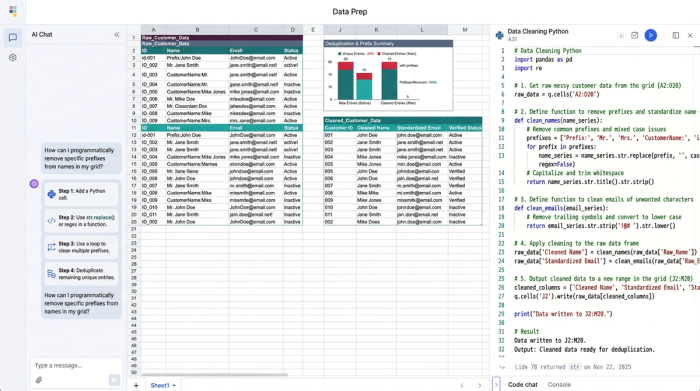Click the Customer ID column header cell

click(x=339, y=128)
